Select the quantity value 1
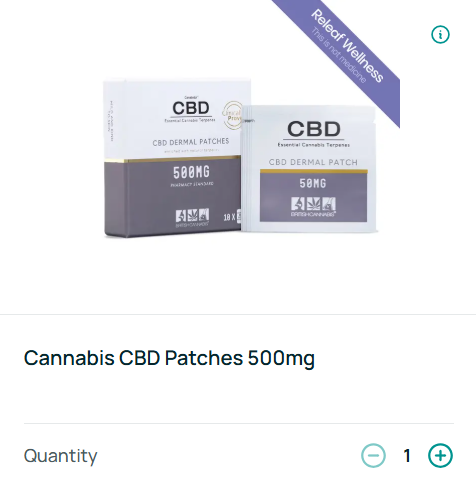This screenshot has width=476, height=490. 407,456
